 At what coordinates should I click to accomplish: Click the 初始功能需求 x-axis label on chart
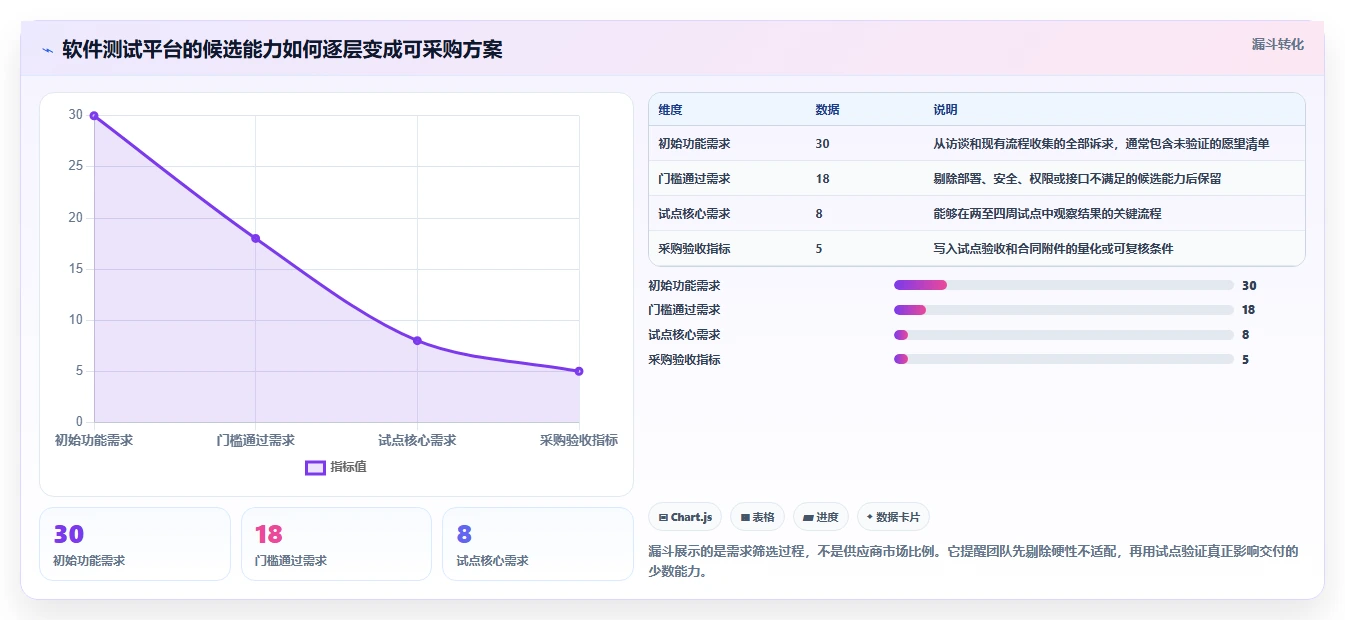[94, 440]
